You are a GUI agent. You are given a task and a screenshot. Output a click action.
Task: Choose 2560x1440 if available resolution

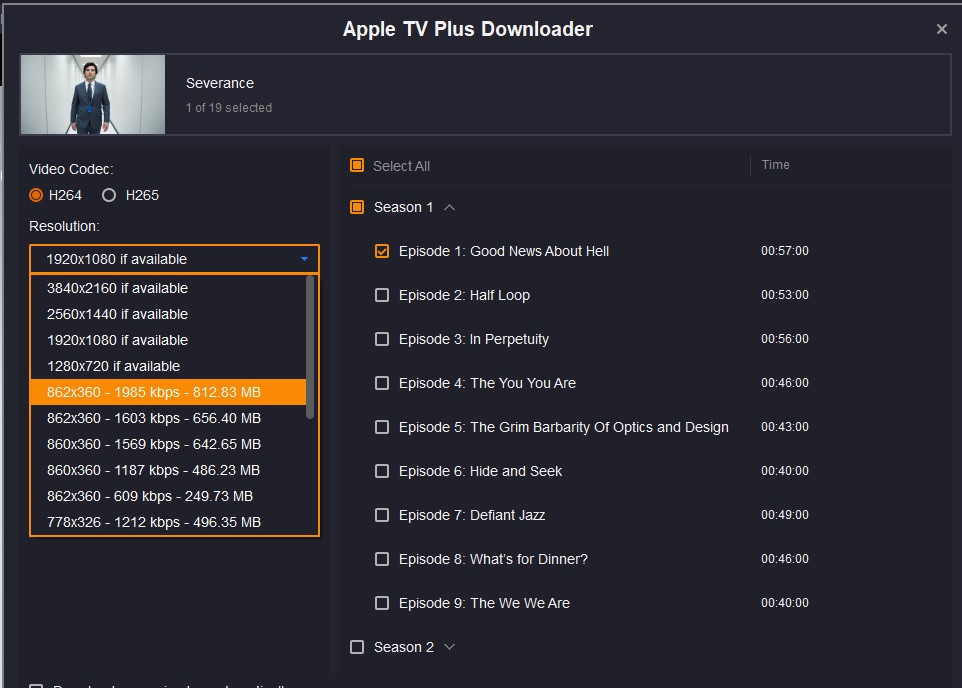click(x=117, y=314)
